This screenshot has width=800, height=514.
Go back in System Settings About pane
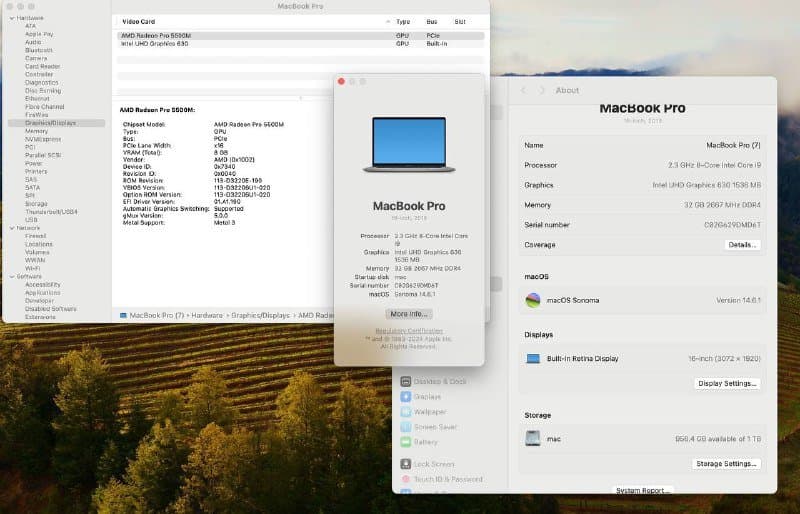523,90
